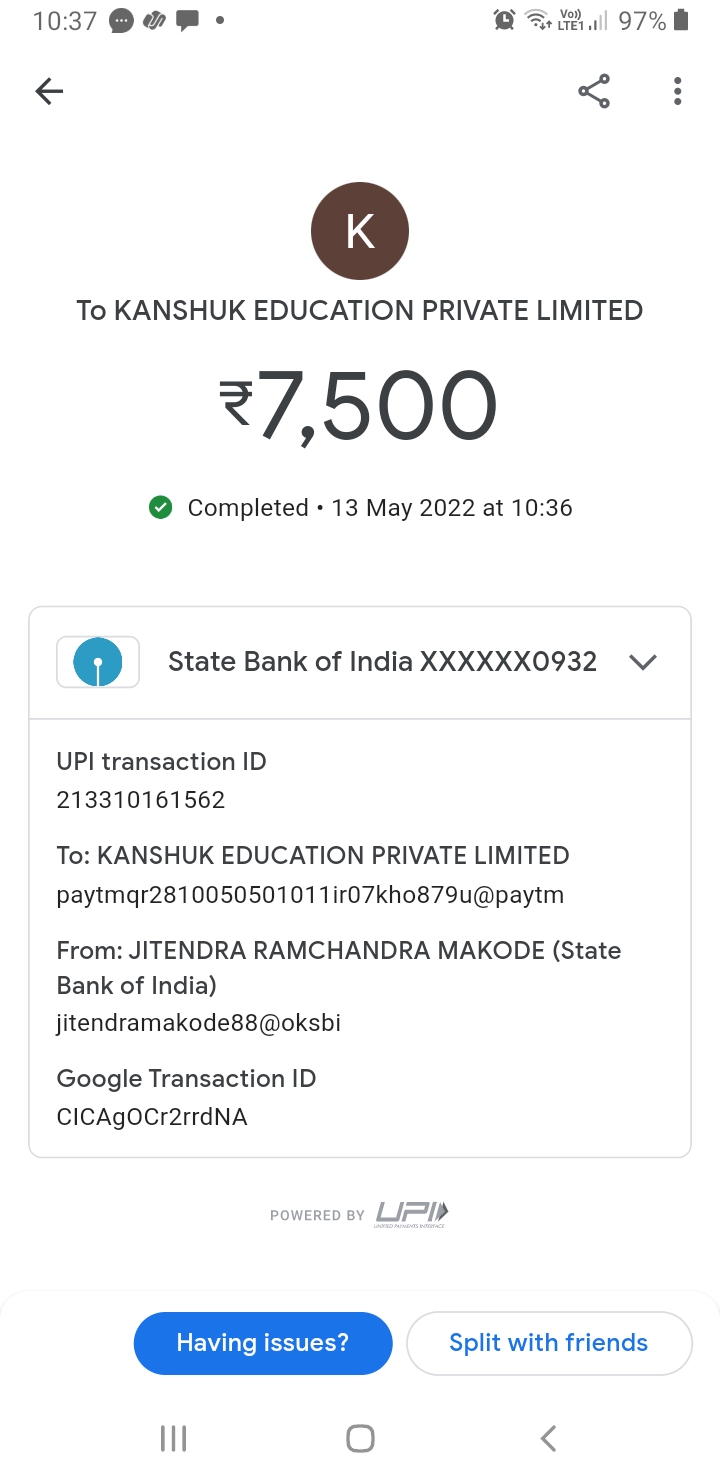Viewport: 720px width, 1480px height.
Task: Tap the back arrow icon
Action: click(x=49, y=92)
